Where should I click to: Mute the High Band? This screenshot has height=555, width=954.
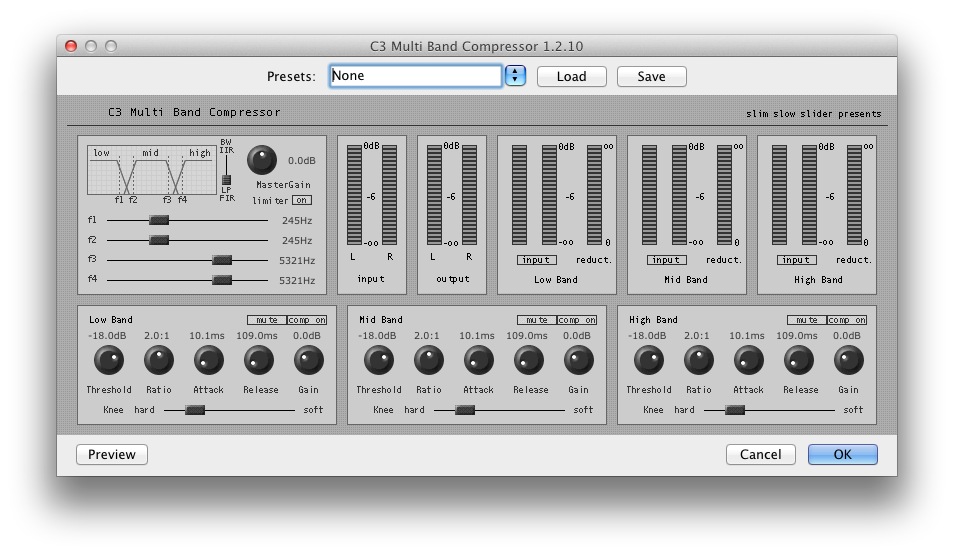805,320
